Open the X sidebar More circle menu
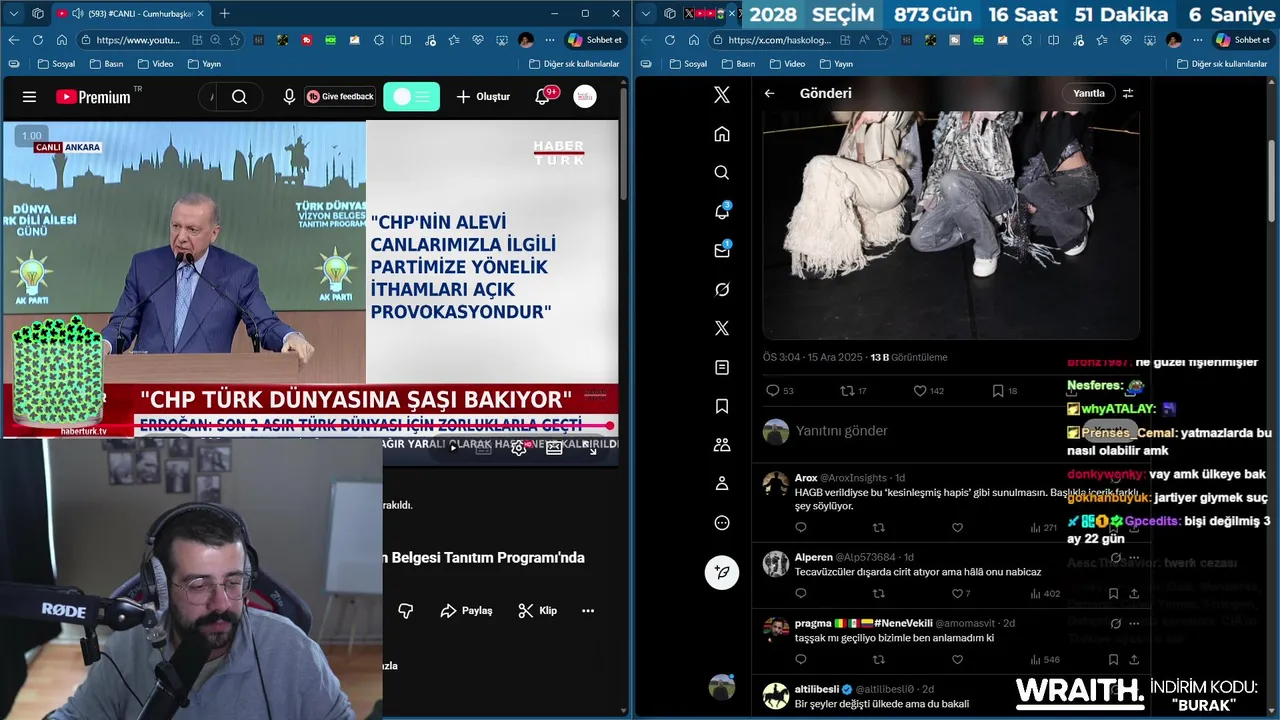The image size is (1280, 720). (x=721, y=523)
